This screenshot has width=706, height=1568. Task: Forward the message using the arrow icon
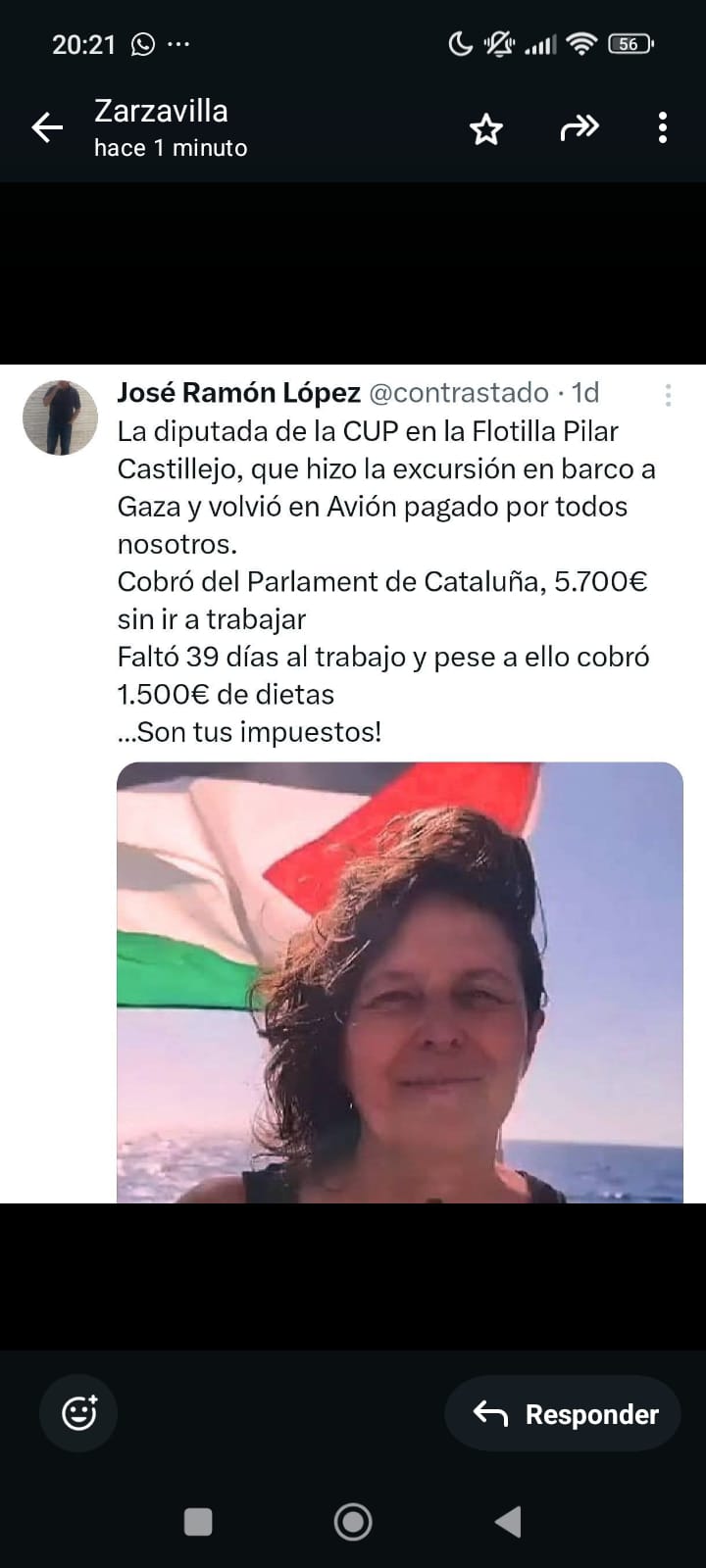(580, 127)
